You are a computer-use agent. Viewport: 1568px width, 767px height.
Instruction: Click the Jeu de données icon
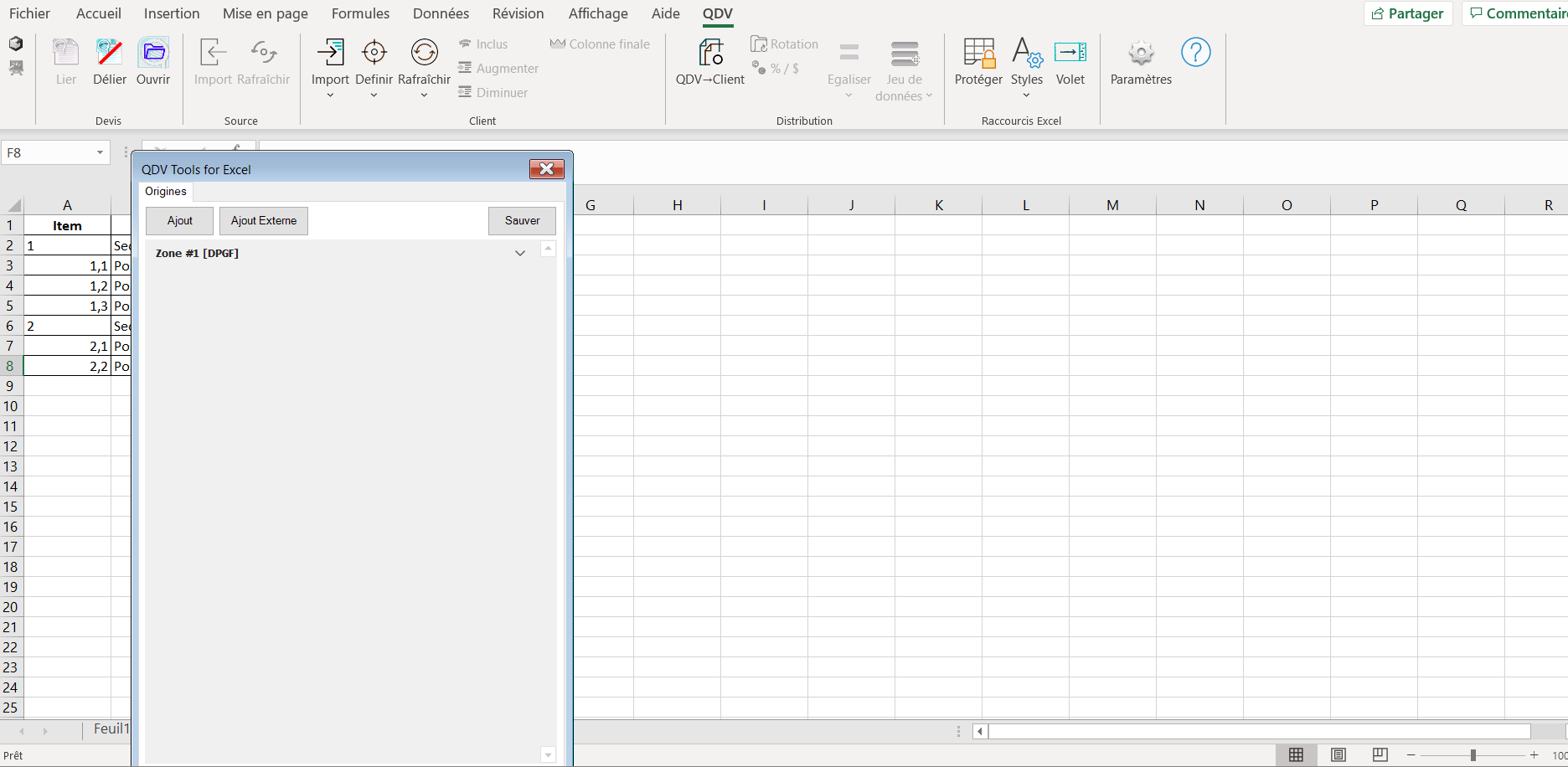tap(905, 54)
